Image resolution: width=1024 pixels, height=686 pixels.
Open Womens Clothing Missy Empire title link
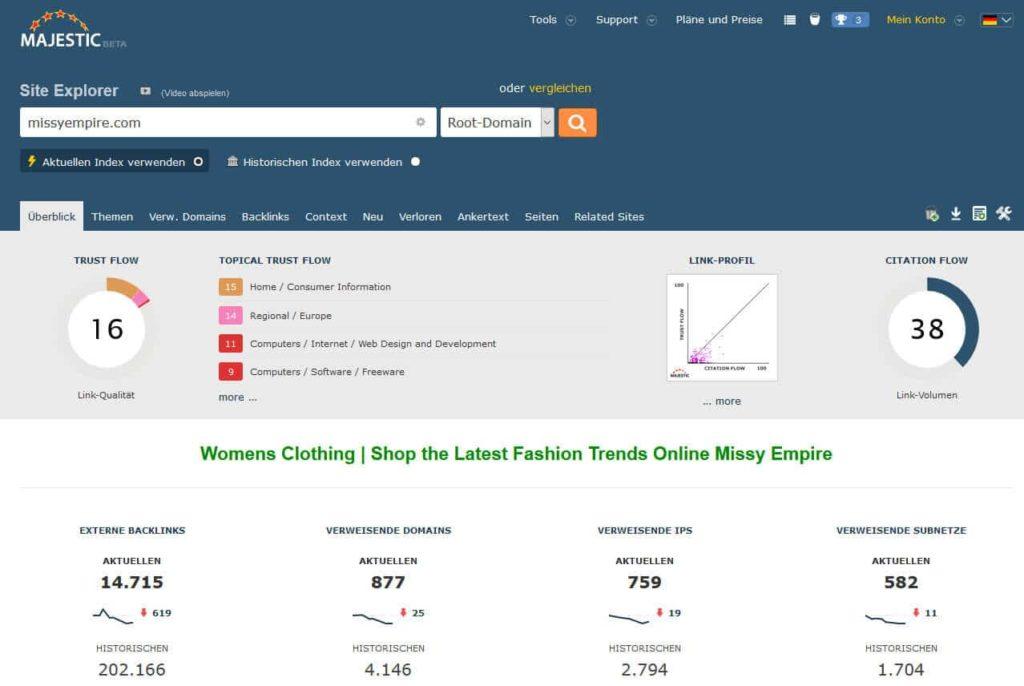coord(516,453)
